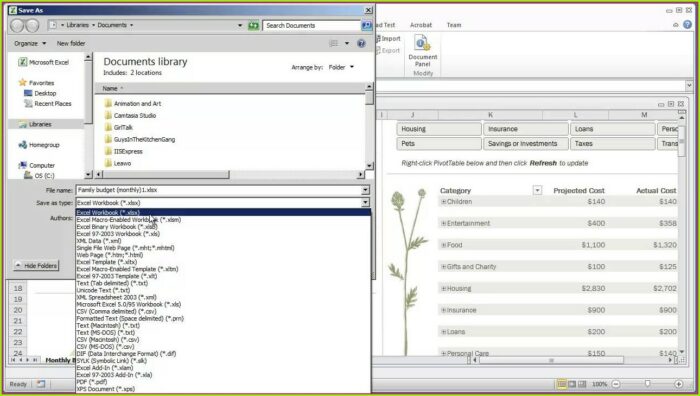Choose Text (Tab delimited) (*.txt) file type
The height and width of the screenshot is (396, 700).
pyautogui.click(x=223, y=283)
